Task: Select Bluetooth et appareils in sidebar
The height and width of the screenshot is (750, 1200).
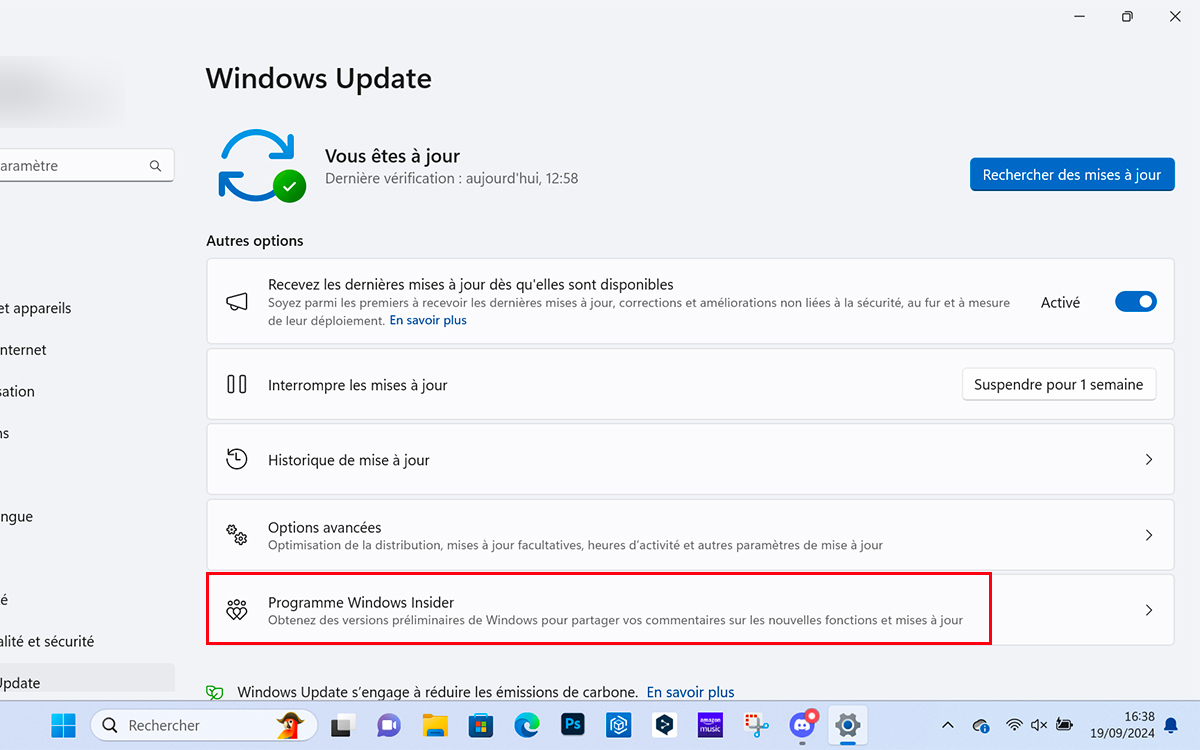Action: [36, 308]
